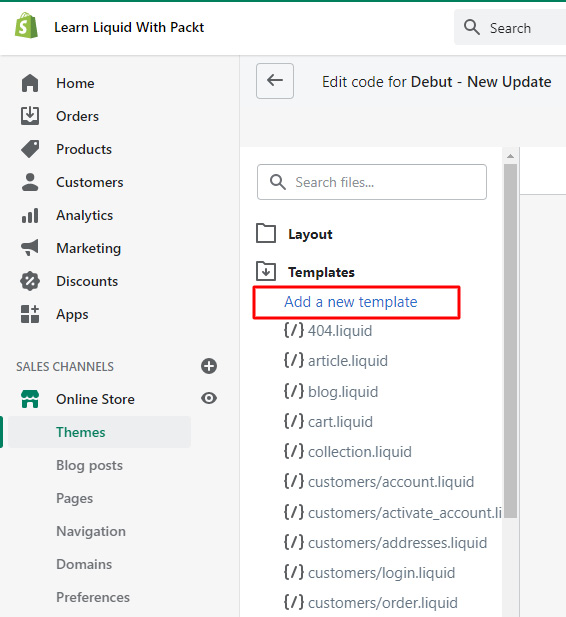
Task: Open the Products section
Action: pyautogui.click(x=84, y=149)
